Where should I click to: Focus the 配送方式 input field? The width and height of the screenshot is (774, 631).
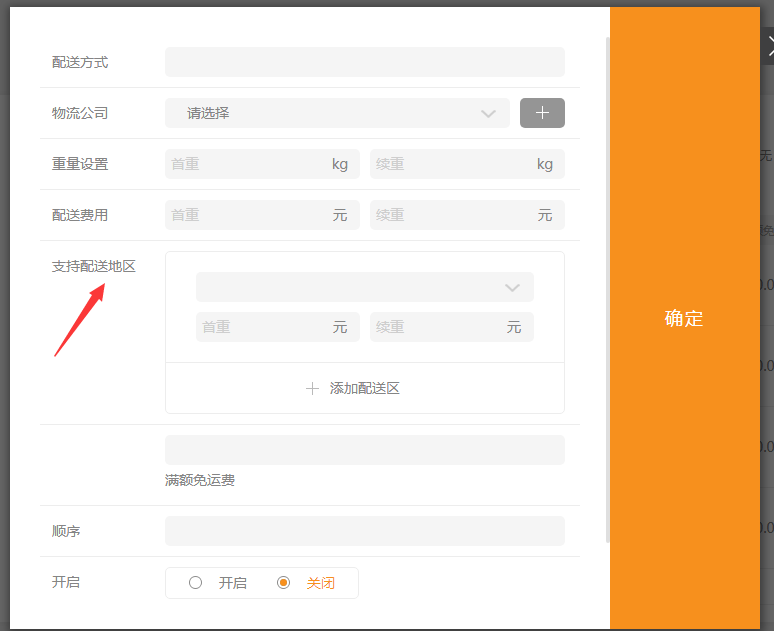click(364, 62)
